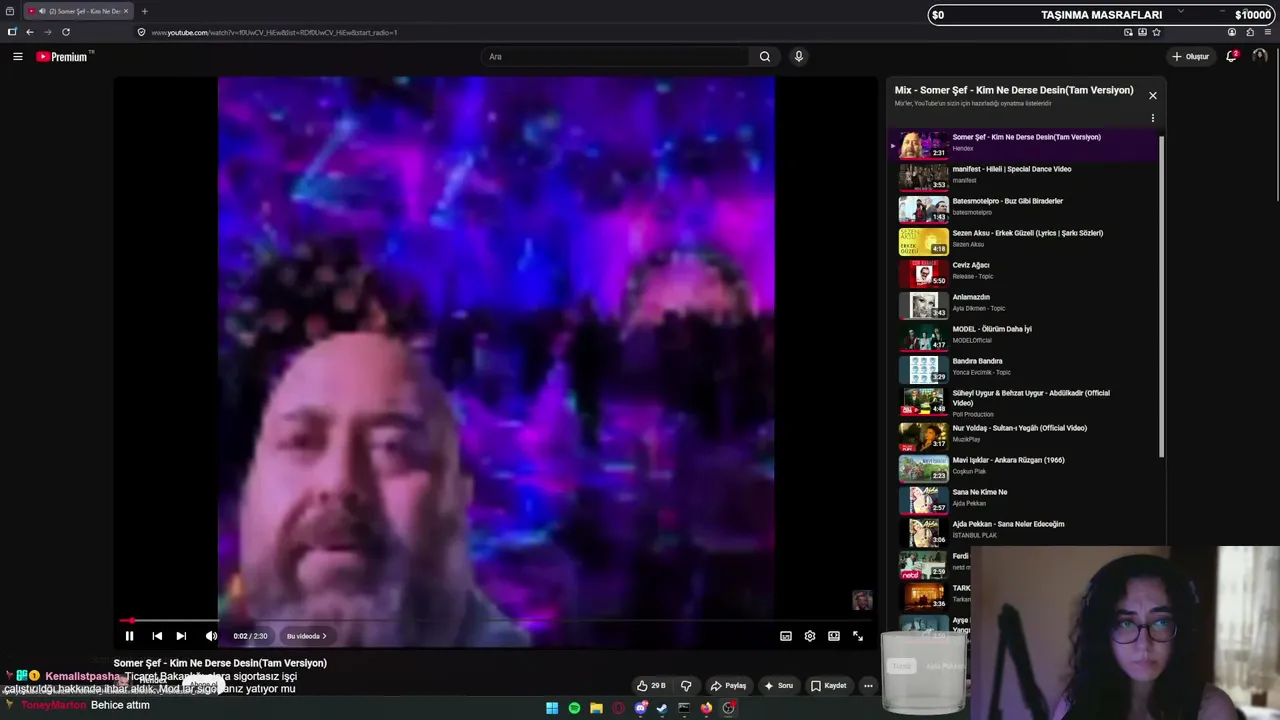Reload the current page
The image size is (1280, 720).
(66, 32)
